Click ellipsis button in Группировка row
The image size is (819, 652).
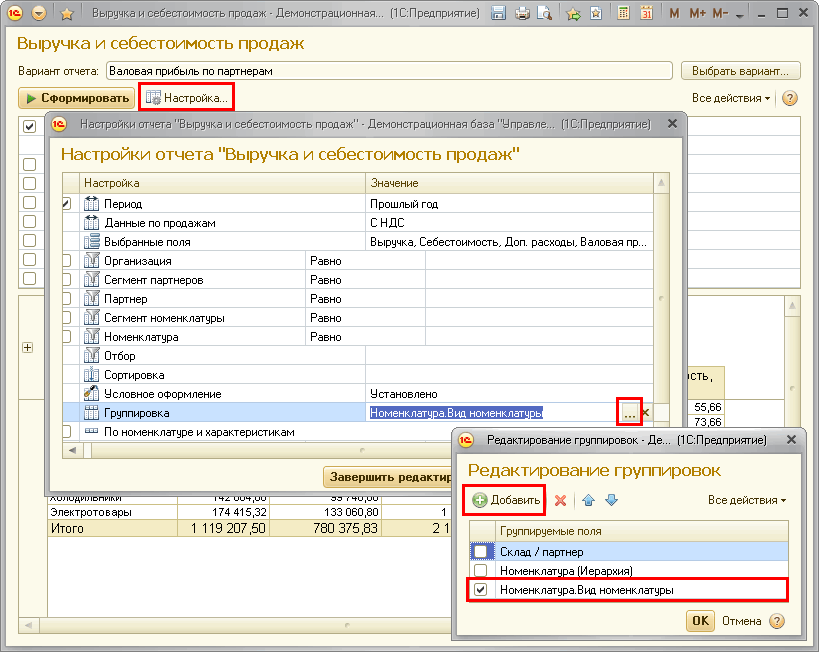(x=629, y=412)
